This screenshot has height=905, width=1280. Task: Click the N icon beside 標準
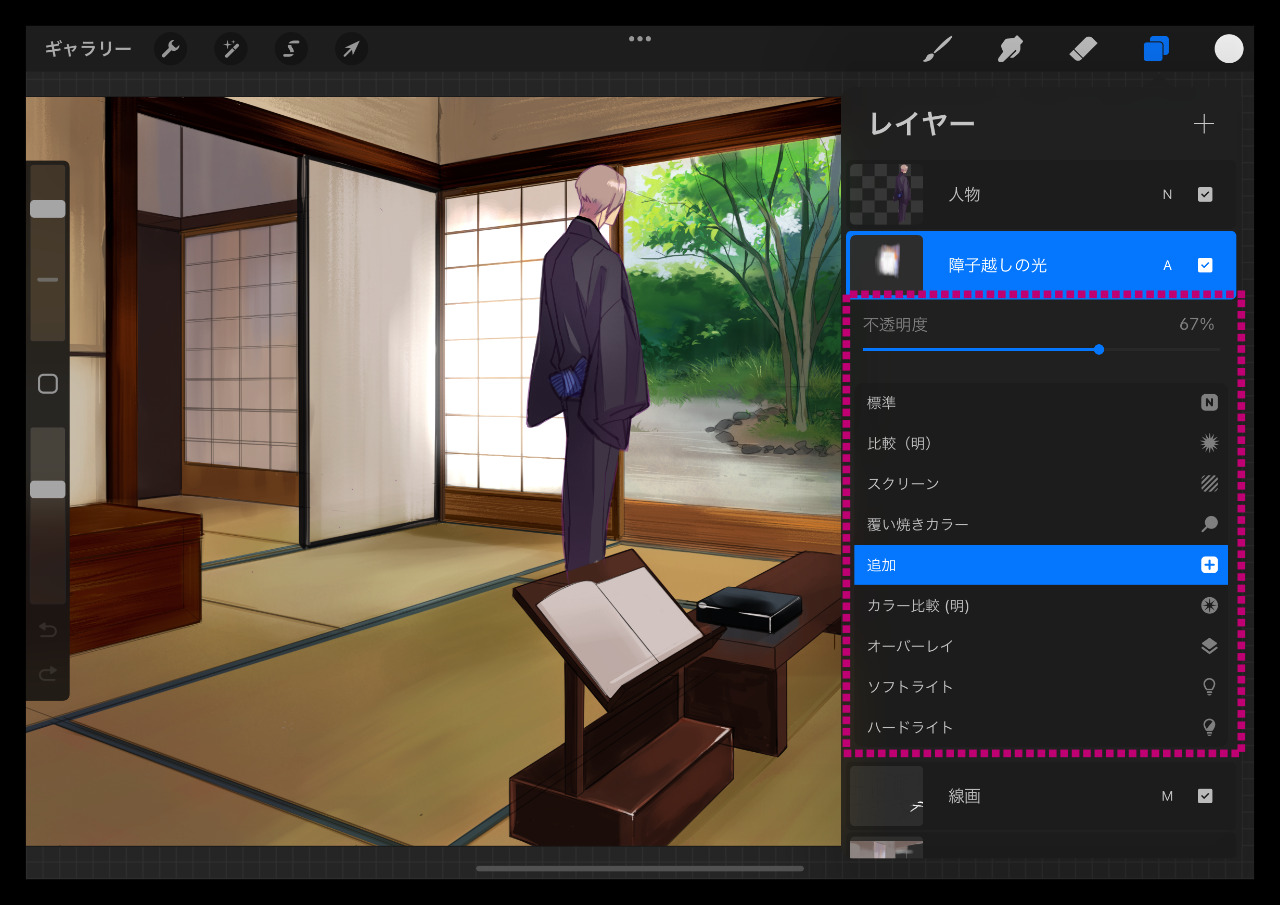[1209, 403]
